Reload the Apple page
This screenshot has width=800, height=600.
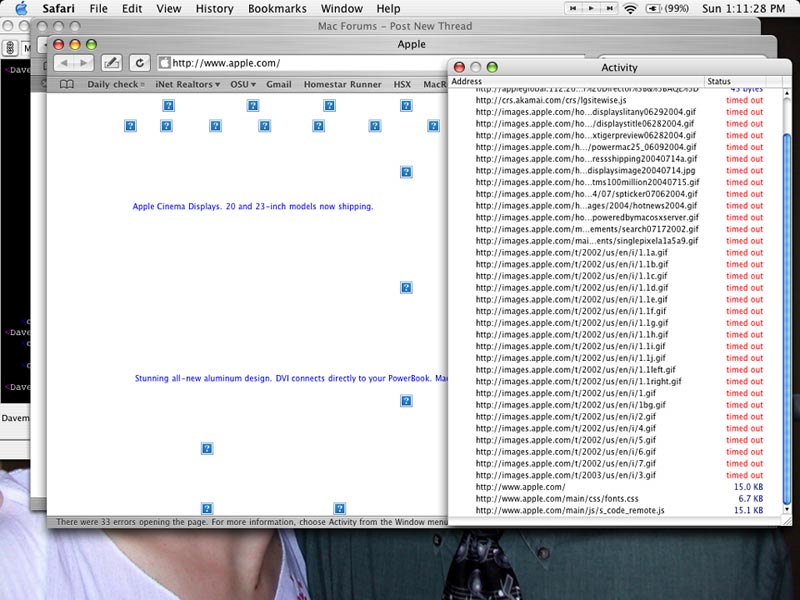139,63
